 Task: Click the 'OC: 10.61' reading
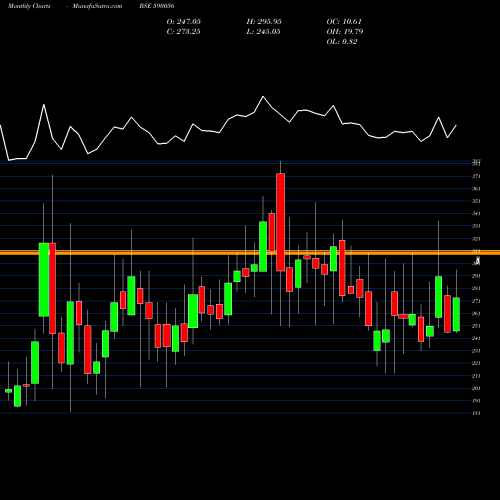pos(344,22)
